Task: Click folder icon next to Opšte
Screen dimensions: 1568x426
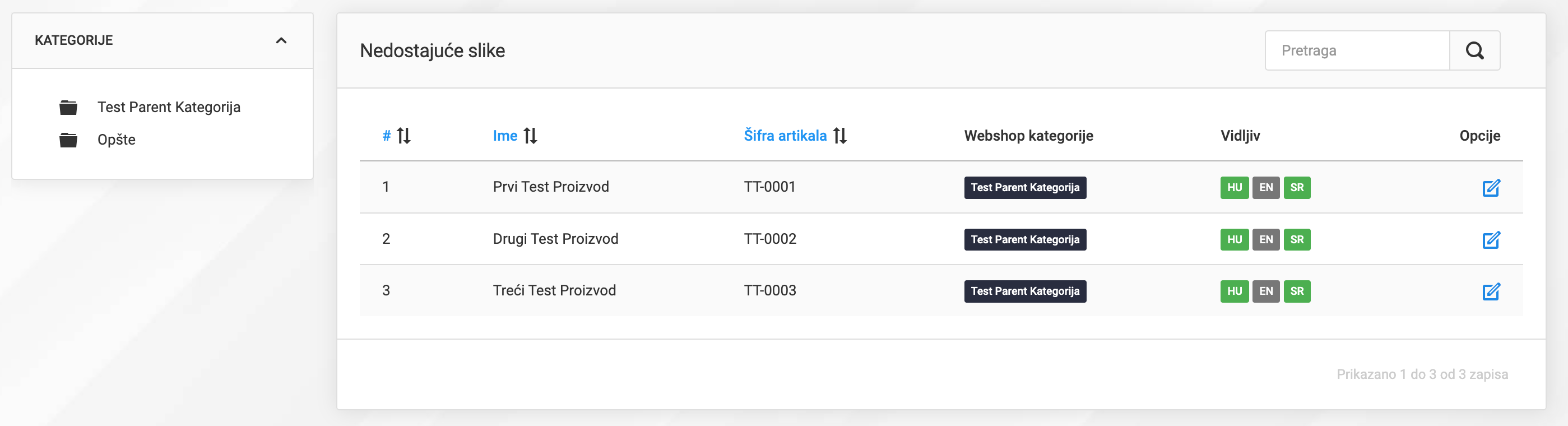Action: point(68,140)
